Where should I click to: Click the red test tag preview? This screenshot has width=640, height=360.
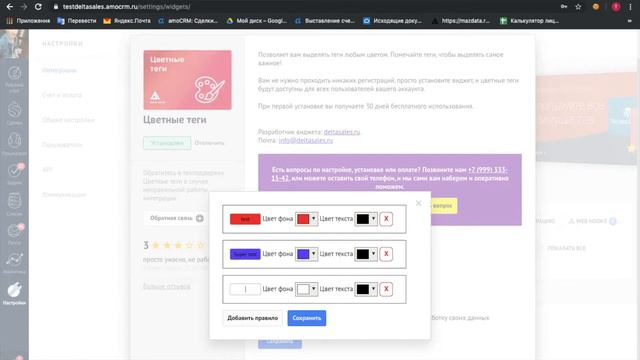(x=245, y=219)
